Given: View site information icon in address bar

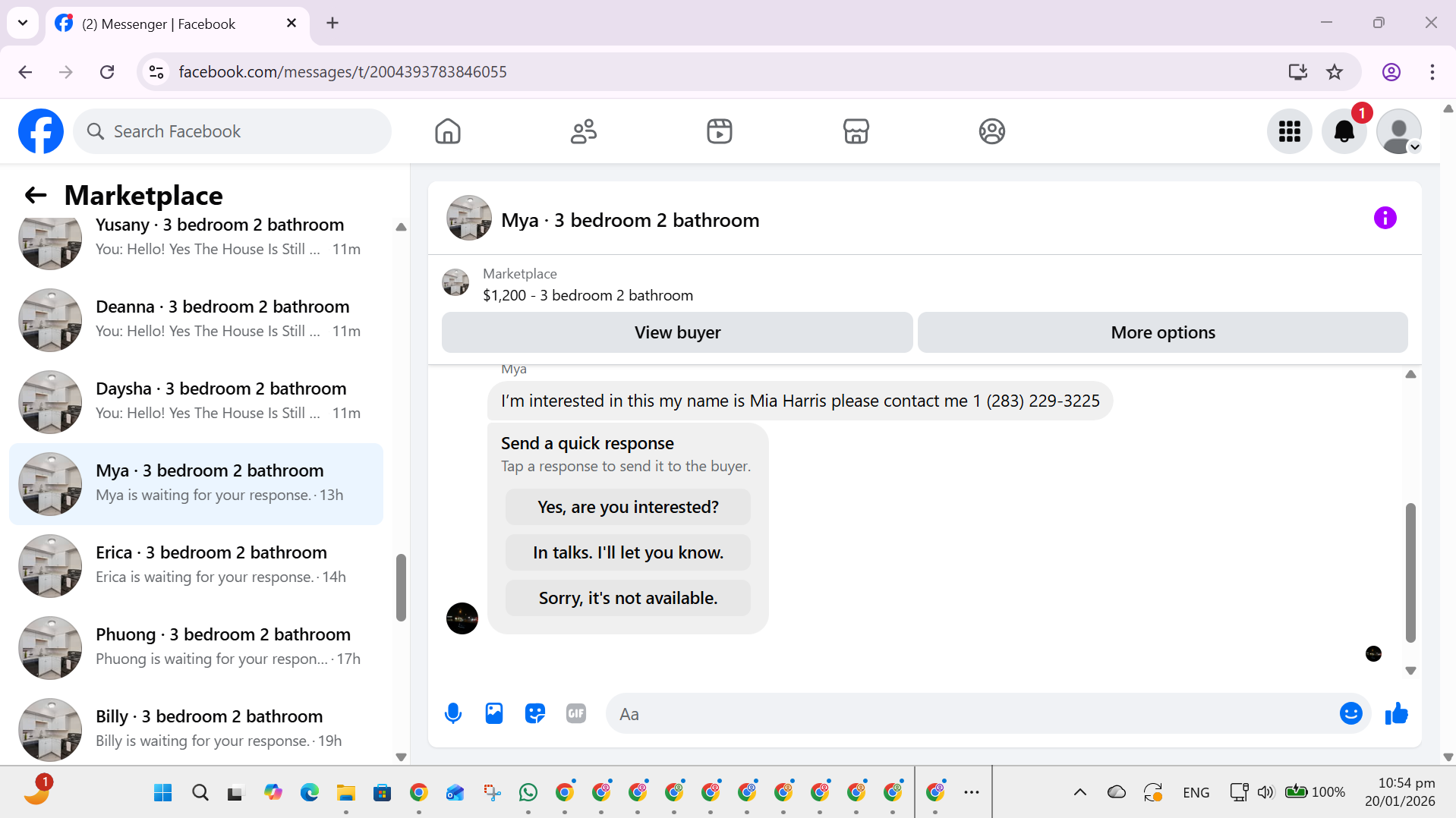Looking at the screenshot, I should click(x=156, y=72).
